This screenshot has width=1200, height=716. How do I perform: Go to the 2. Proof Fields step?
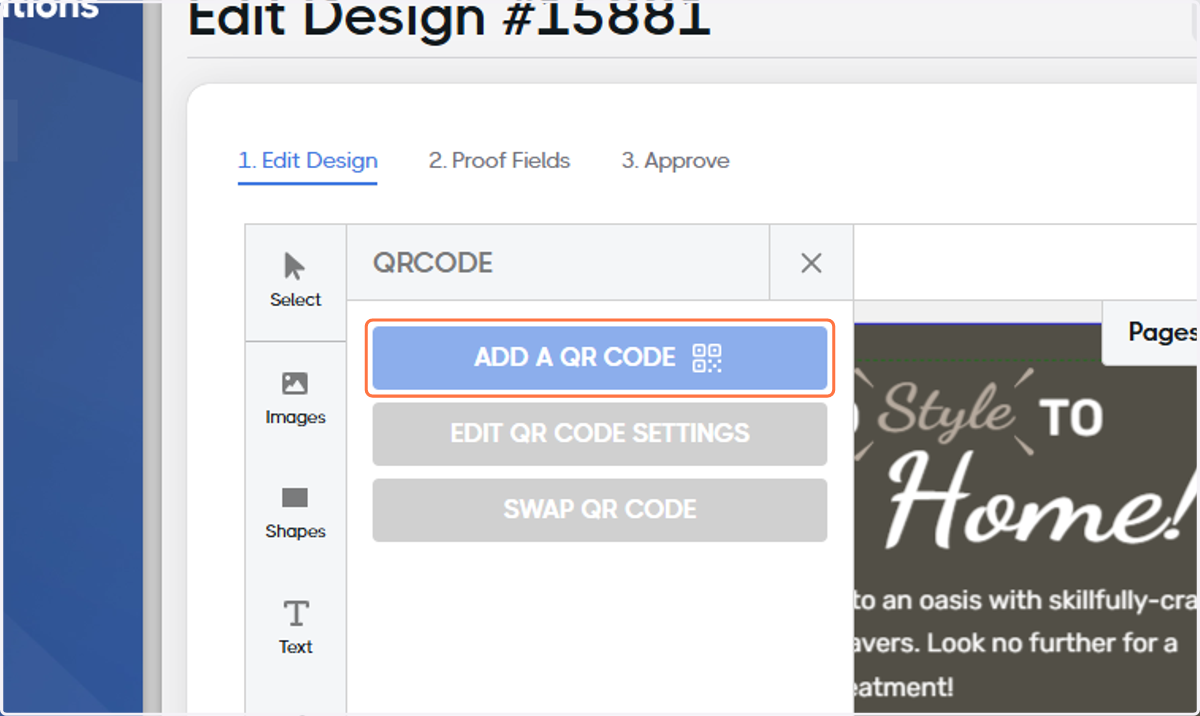pyautogui.click(x=499, y=161)
